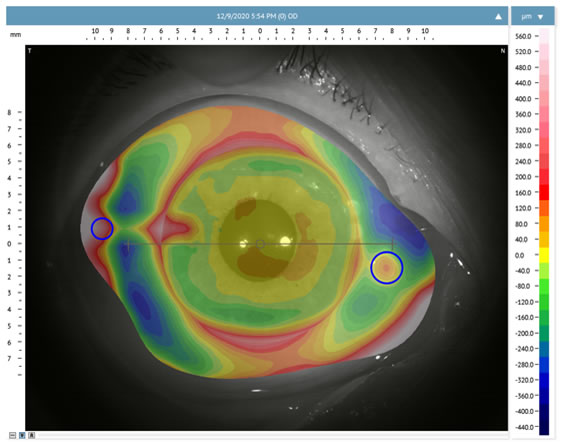Pick the dark blue -320.0 scale band
Screen dimensions: 563x443
pos(544,380)
